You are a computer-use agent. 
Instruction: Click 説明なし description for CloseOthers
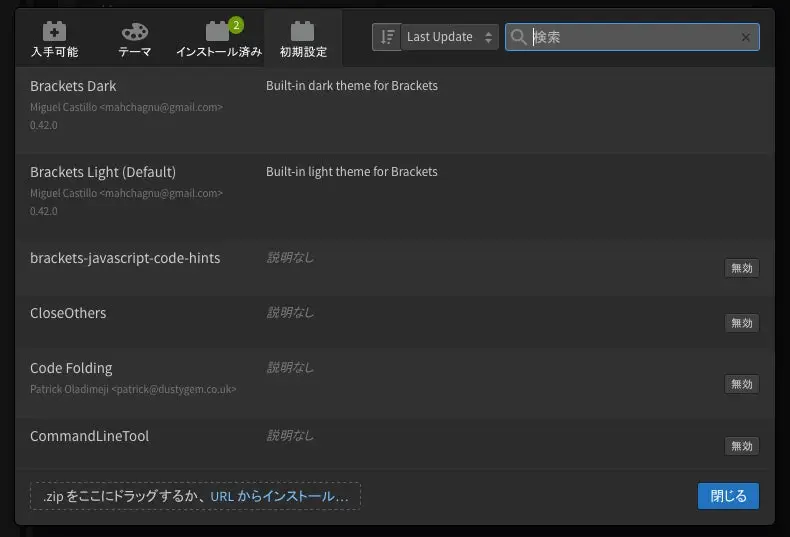click(290, 313)
